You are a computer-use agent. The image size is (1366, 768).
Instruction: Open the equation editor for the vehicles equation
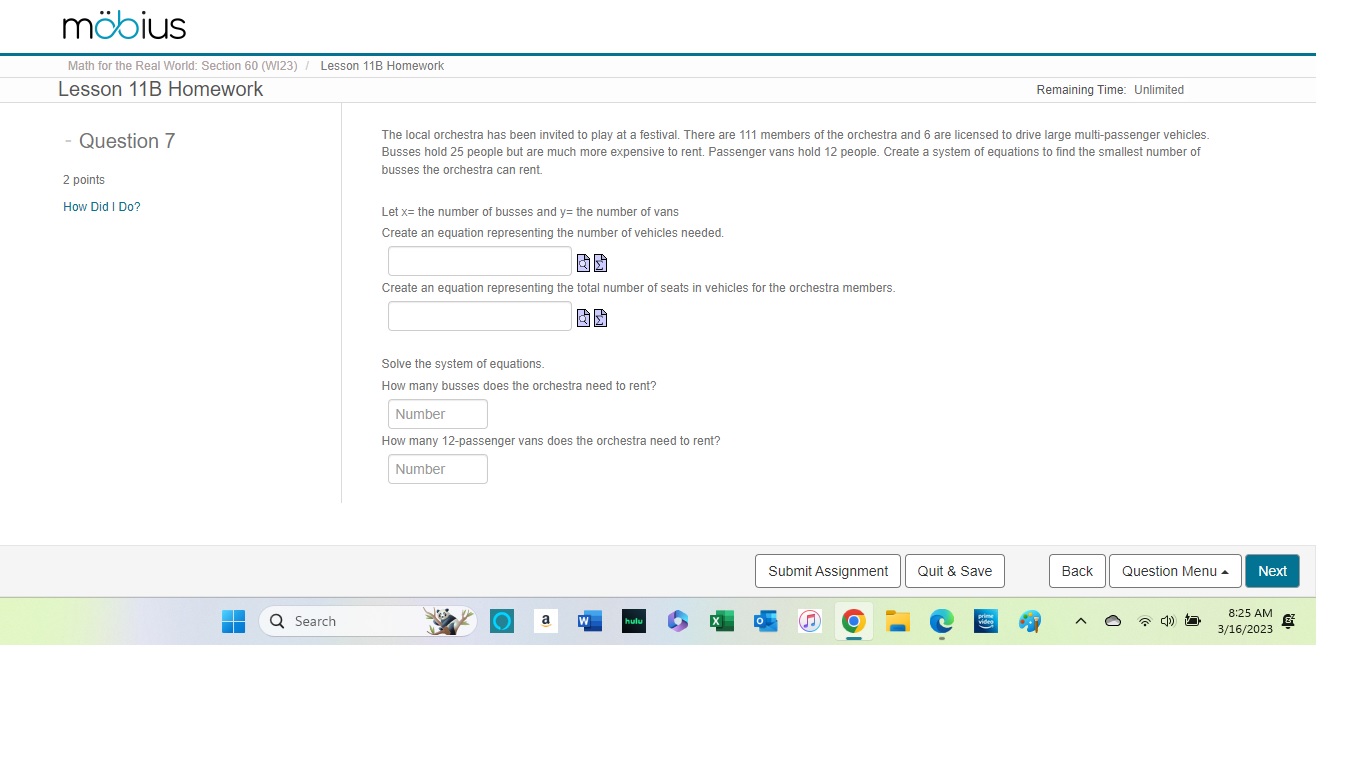(x=600, y=263)
